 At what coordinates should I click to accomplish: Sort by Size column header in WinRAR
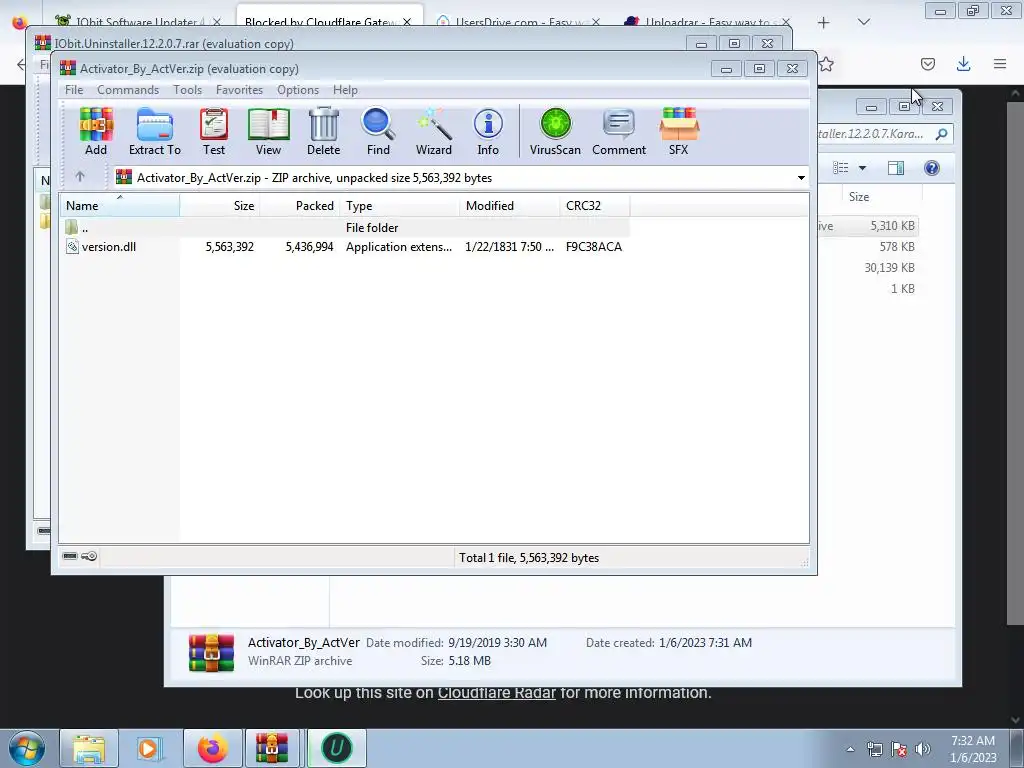coord(220,205)
